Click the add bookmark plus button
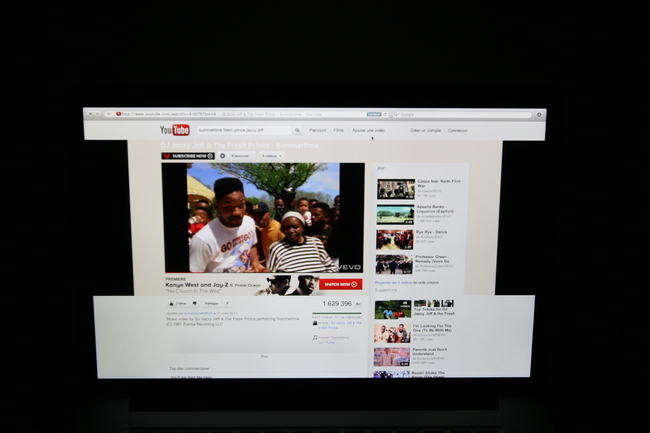This screenshot has height=433, width=650. point(109,114)
